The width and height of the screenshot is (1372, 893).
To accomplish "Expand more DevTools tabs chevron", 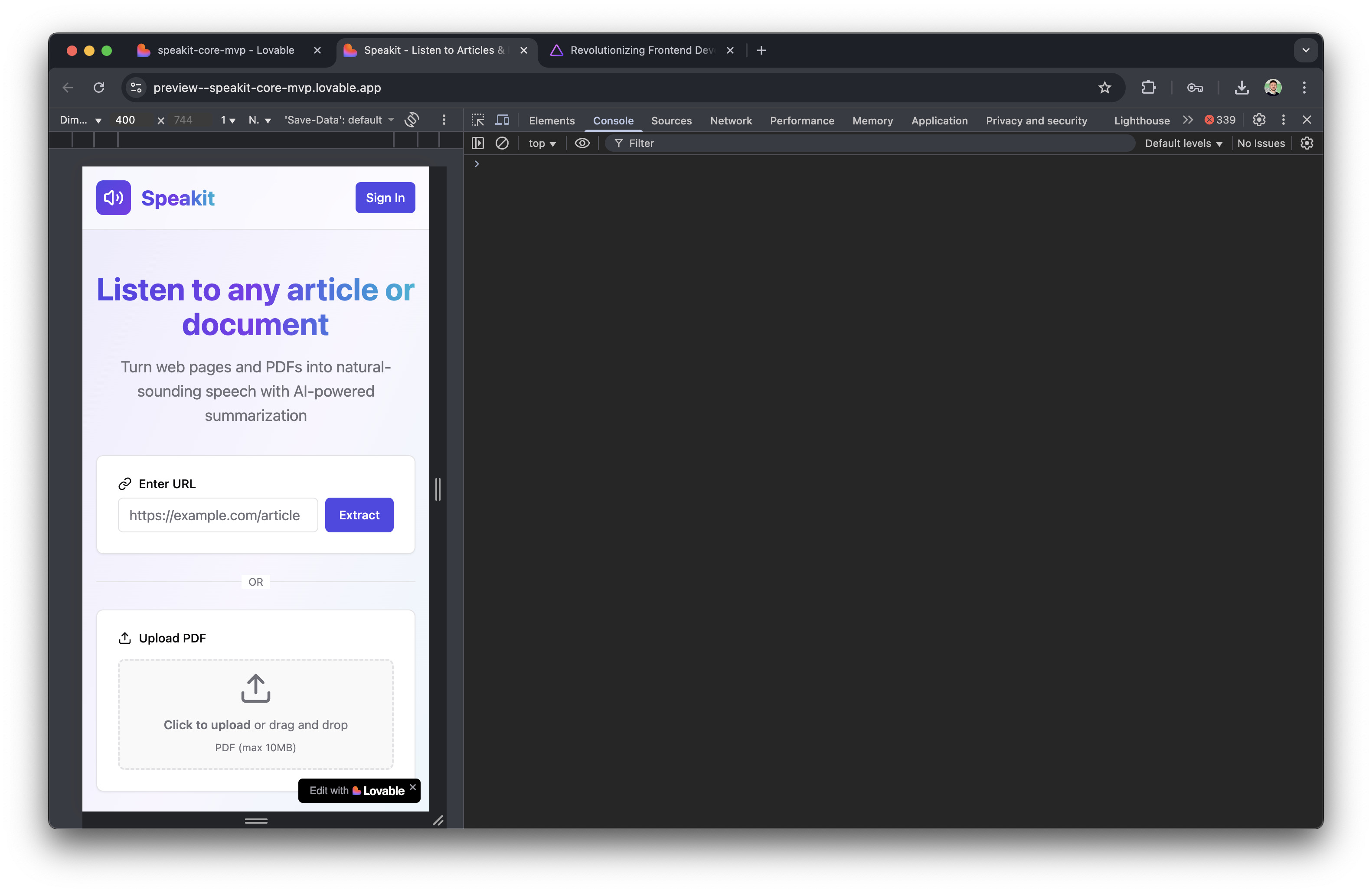I will click(1188, 120).
